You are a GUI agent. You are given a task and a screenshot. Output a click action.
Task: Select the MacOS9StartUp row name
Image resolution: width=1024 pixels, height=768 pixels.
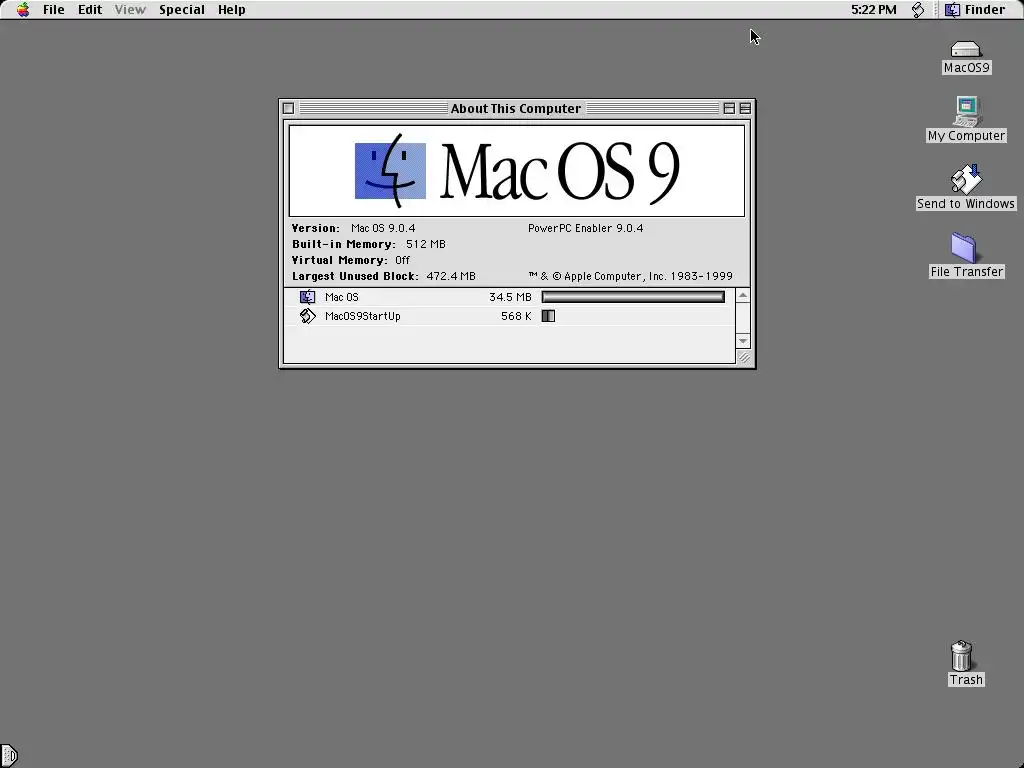tap(362, 316)
